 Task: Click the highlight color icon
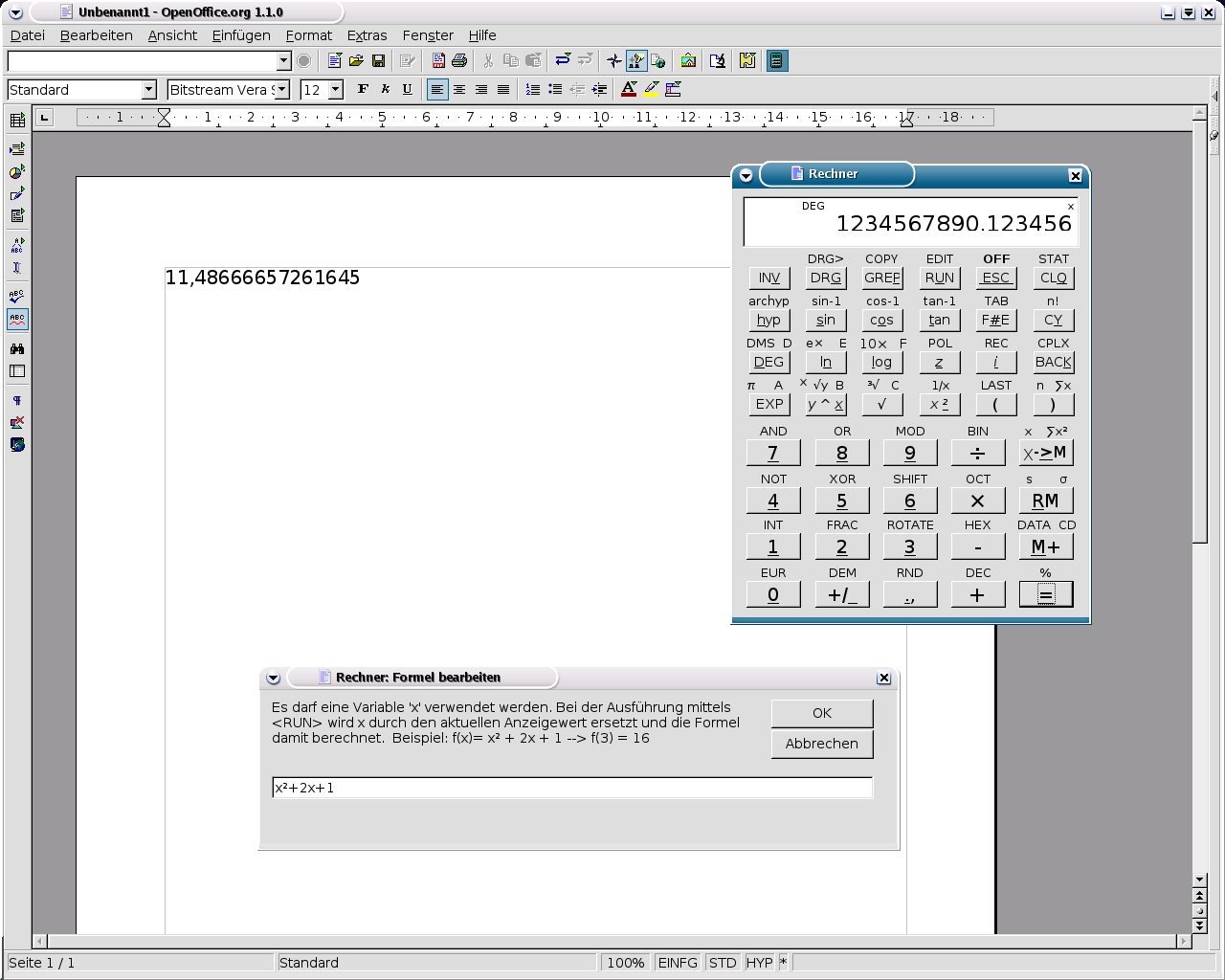coord(651,90)
